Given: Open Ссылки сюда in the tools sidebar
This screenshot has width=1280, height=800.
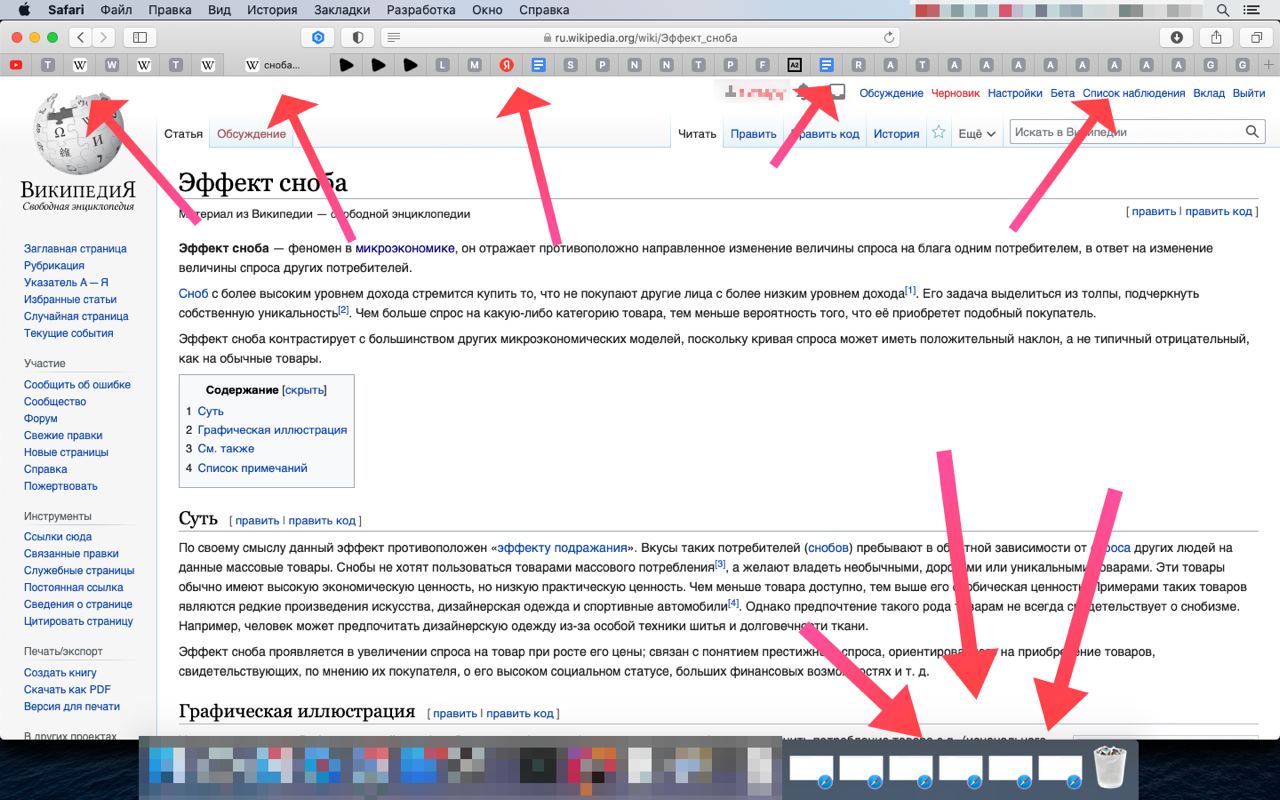Looking at the screenshot, I should (58, 537).
